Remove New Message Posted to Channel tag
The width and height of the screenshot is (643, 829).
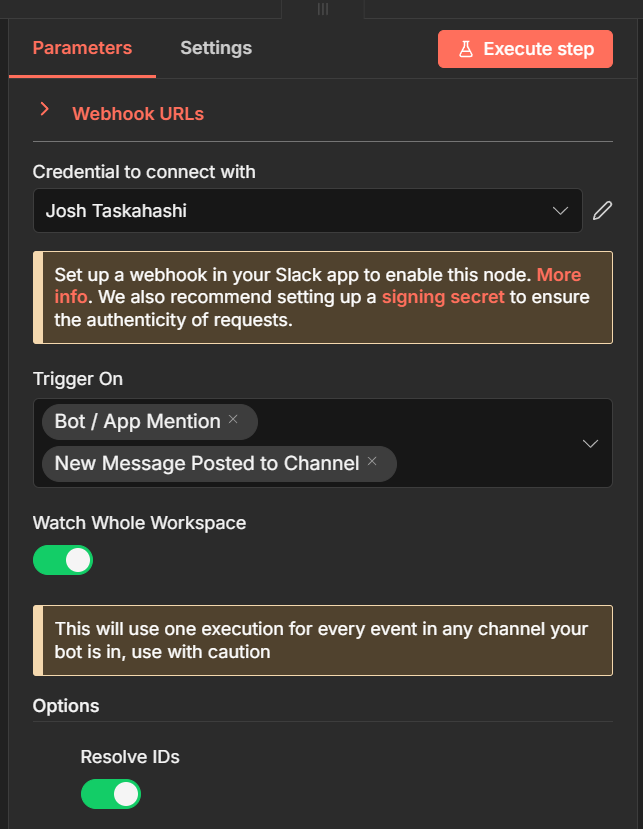(372, 462)
